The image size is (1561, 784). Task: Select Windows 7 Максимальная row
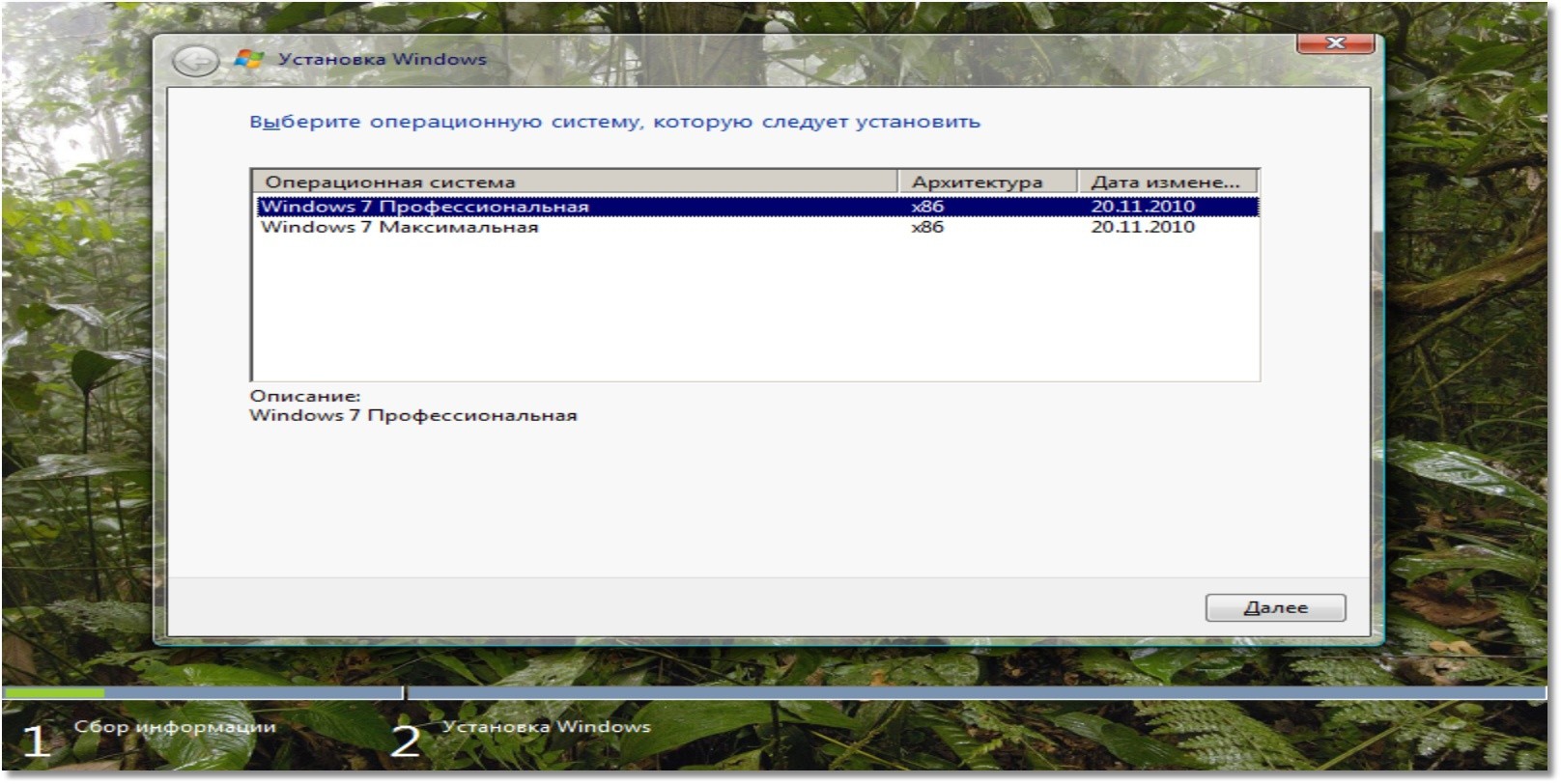pyautogui.click(x=757, y=227)
